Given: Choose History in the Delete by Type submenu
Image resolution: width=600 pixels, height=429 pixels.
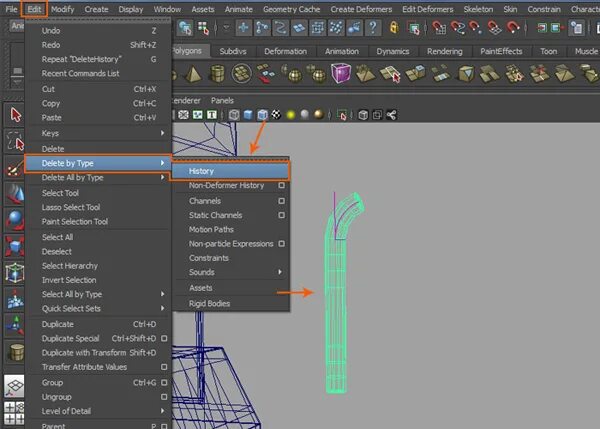Looking at the screenshot, I should tap(231, 171).
